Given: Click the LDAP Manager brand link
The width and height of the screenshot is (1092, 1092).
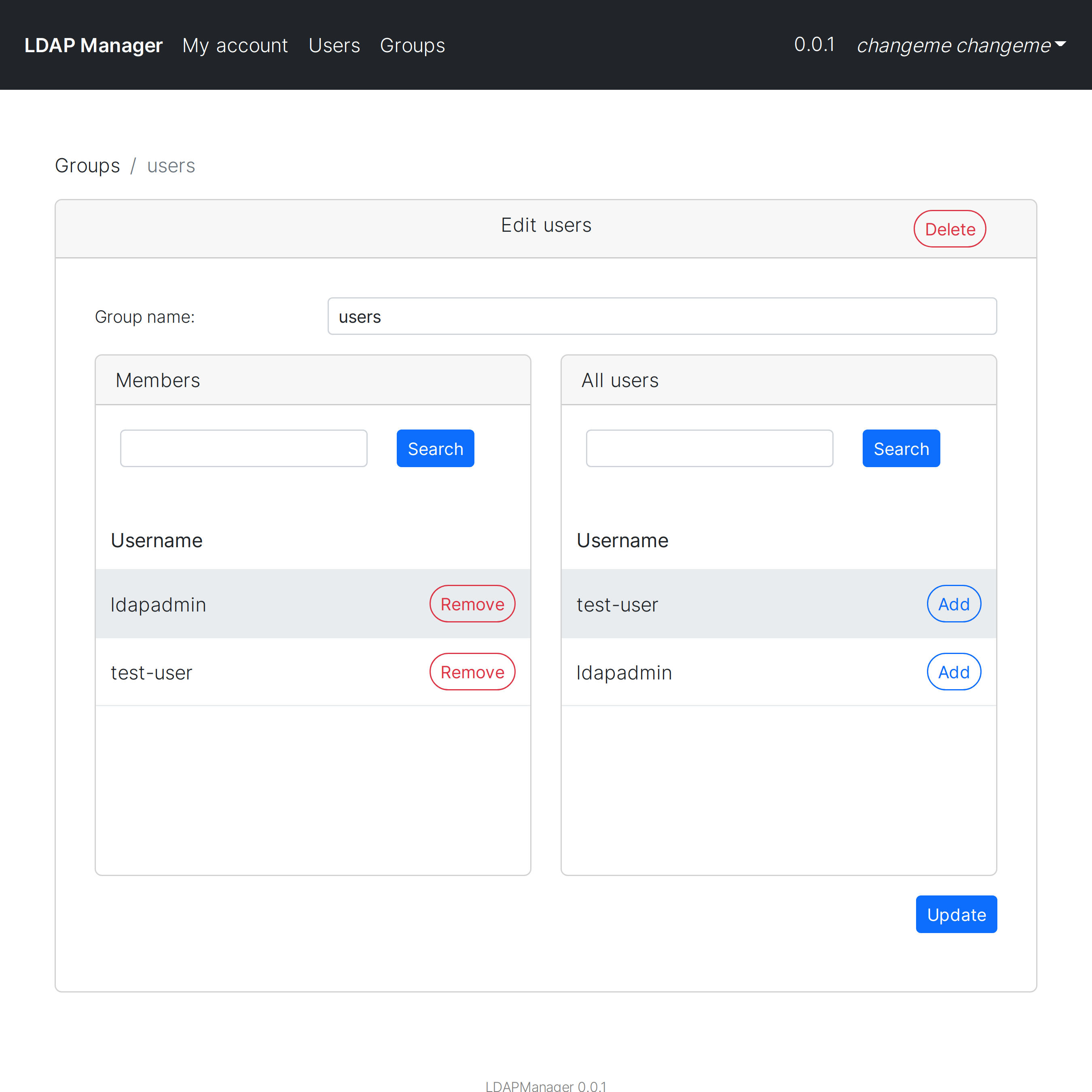Looking at the screenshot, I should [x=93, y=45].
